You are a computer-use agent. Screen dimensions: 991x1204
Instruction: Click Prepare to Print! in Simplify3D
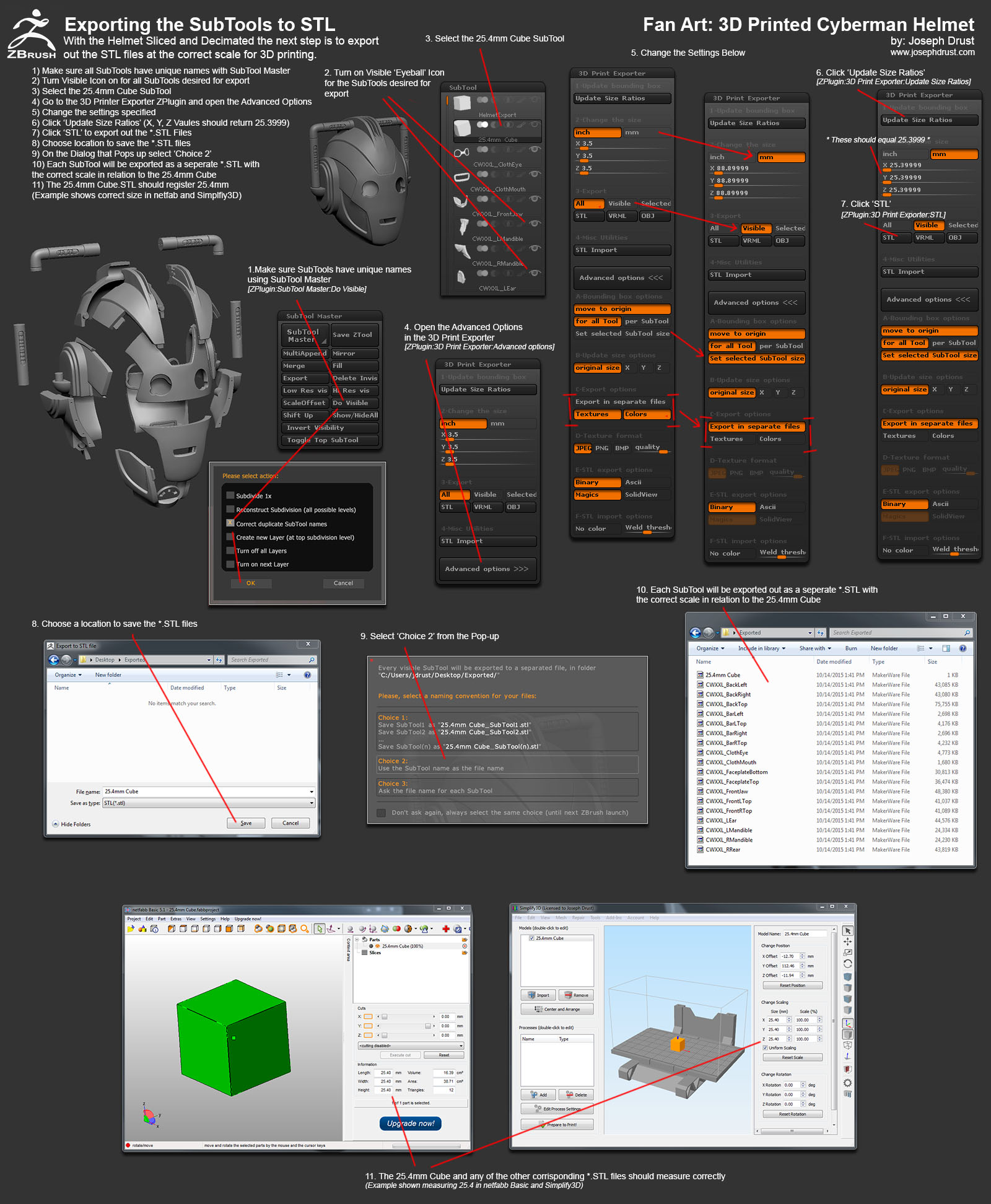point(557,1124)
